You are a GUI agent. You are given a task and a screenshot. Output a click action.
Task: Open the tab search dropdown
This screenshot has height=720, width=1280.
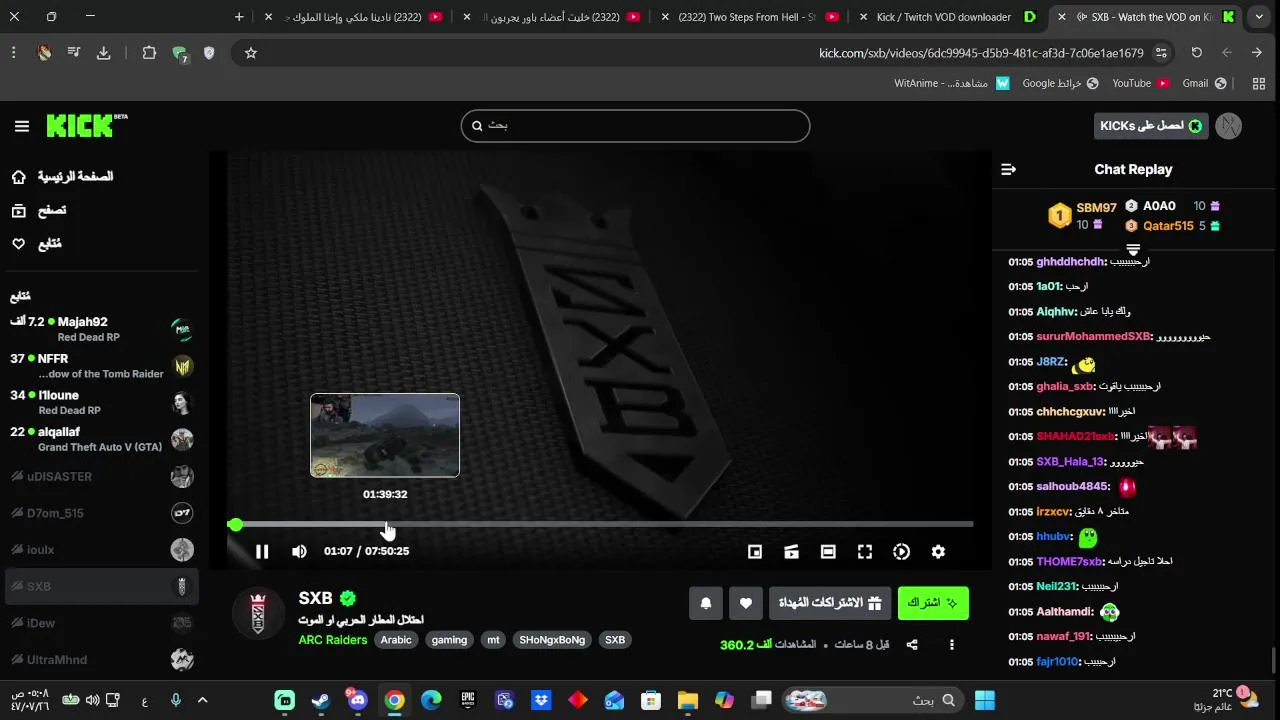click(1259, 17)
